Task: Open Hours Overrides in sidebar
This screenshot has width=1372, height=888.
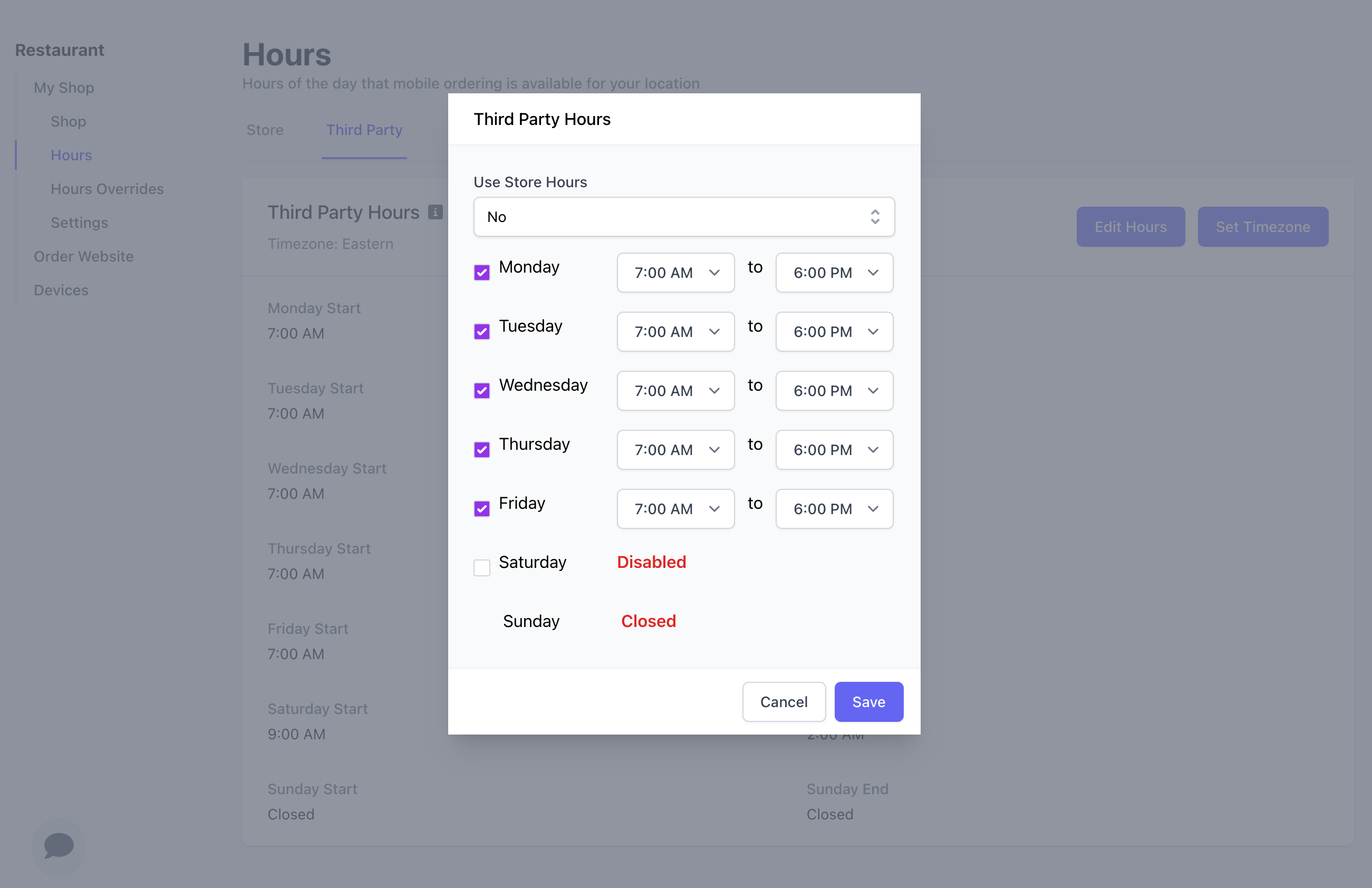Action: (x=107, y=189)
